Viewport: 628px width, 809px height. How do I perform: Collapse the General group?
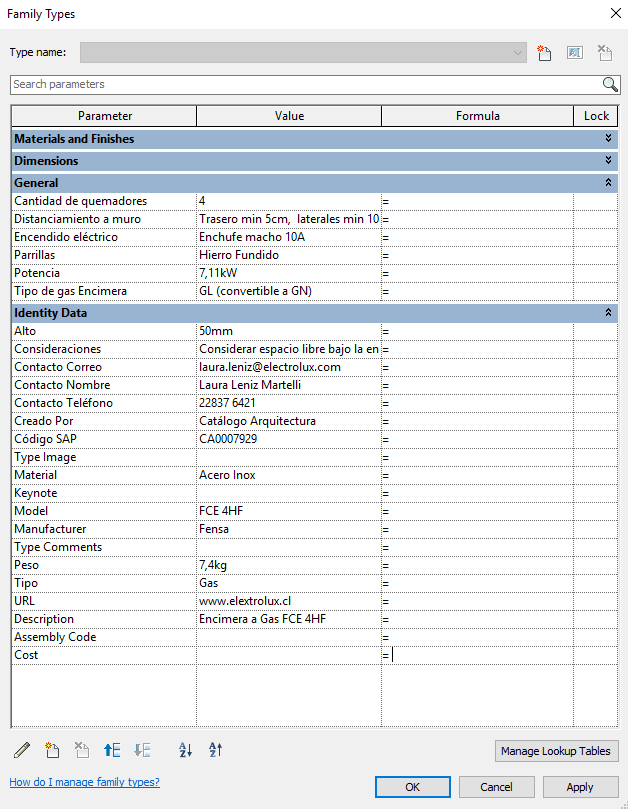coord(608,183)
